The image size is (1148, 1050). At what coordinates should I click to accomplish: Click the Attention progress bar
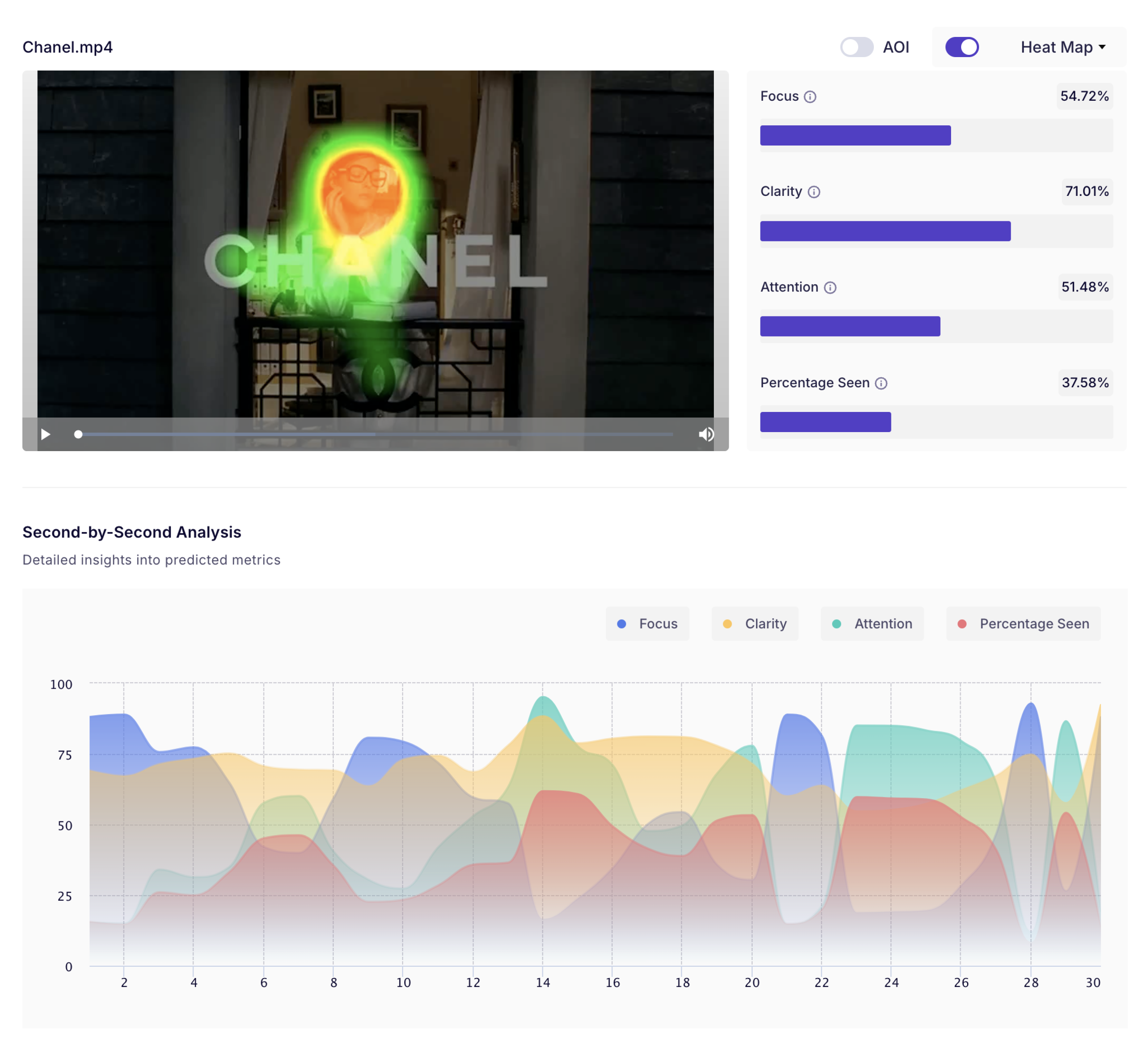936,326
